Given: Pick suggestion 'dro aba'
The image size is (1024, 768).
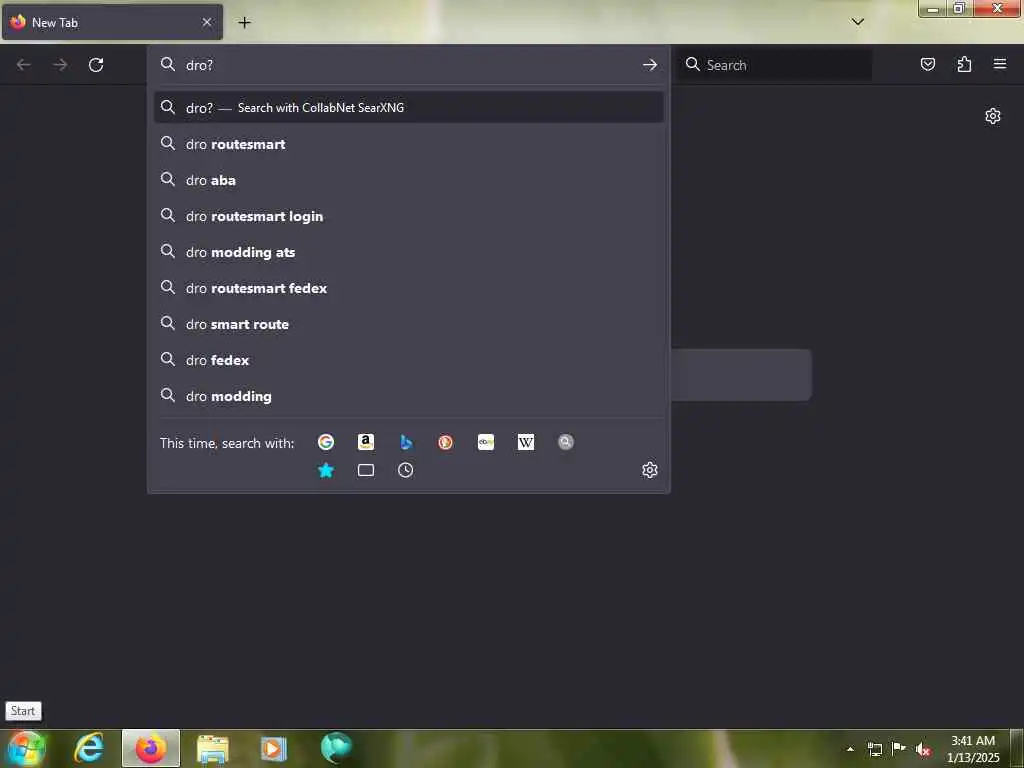Looking at the screenshot, I should tap(409, 180).
